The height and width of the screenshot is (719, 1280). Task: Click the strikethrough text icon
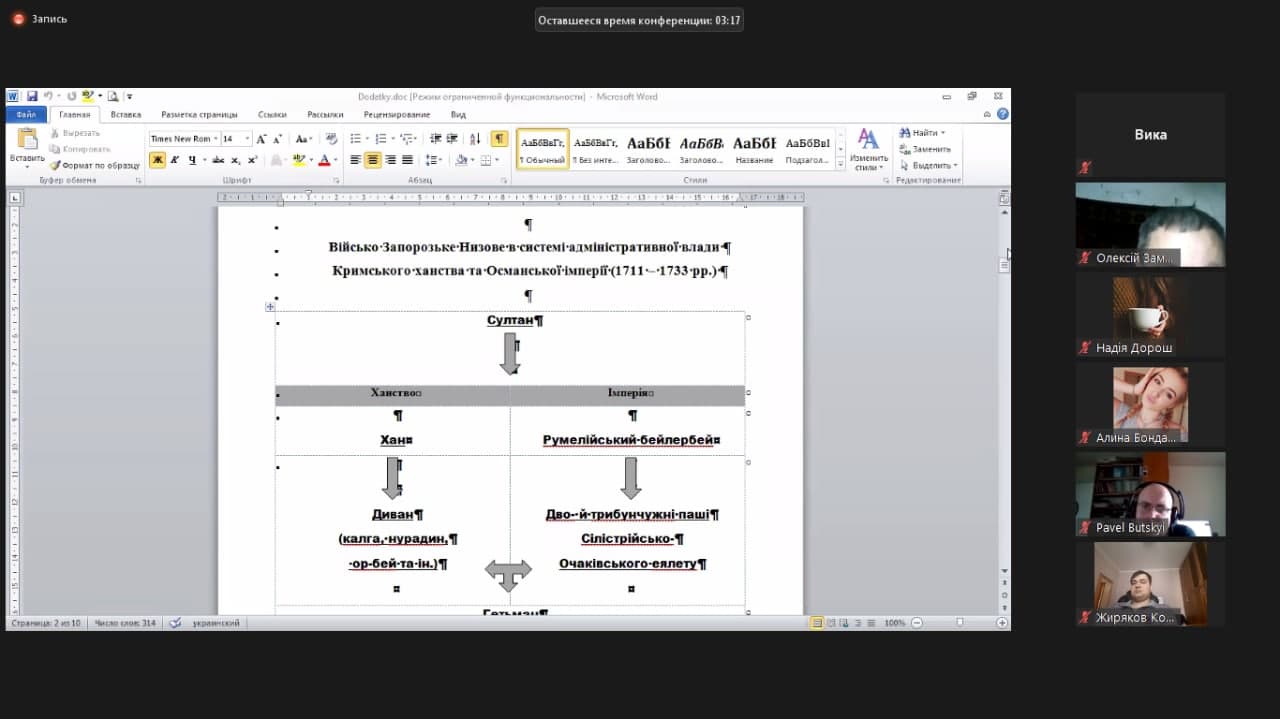coord(218,160)
